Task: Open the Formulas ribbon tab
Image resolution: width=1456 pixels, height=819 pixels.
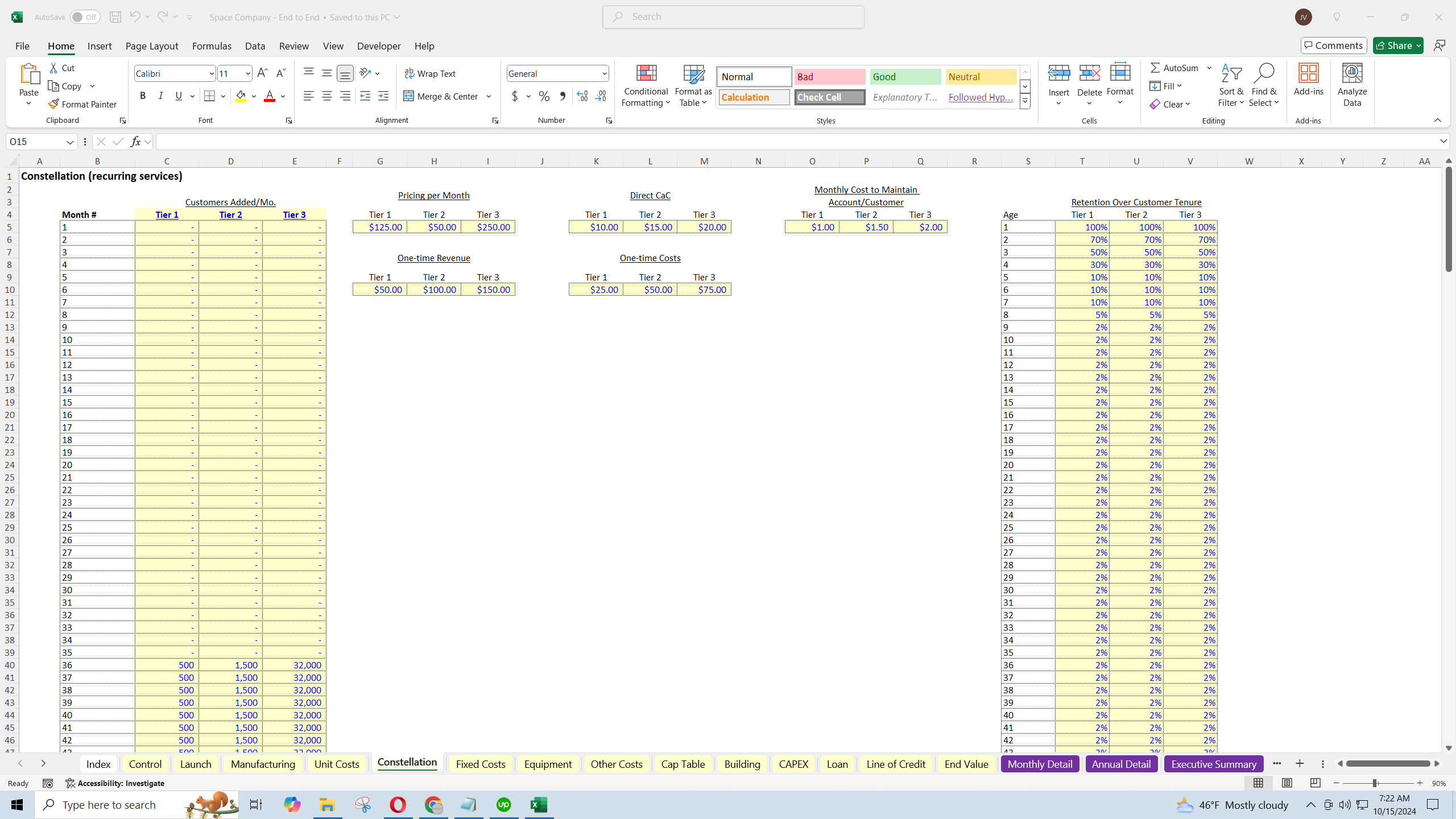Action: pos(212,46)
